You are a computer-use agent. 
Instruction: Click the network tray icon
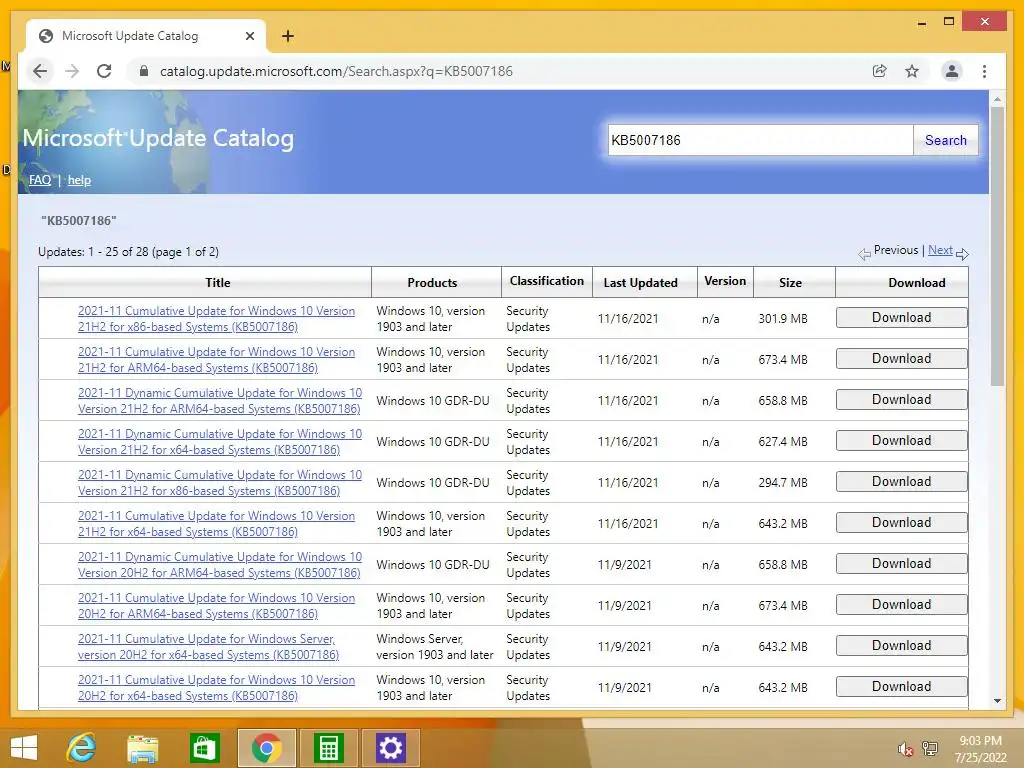click(930, 749)
